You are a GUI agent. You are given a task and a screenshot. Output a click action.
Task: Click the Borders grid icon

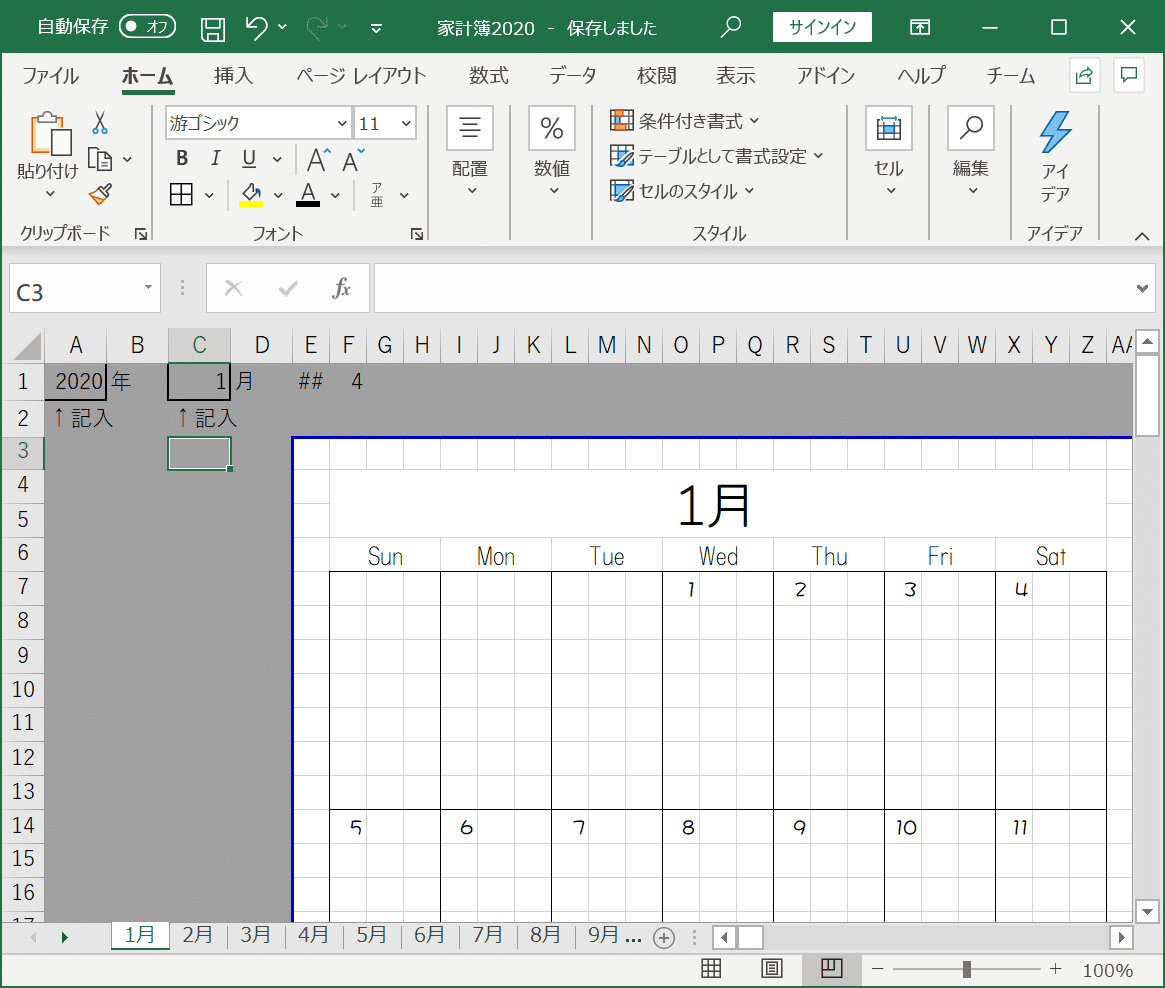[x=181, y=195]
